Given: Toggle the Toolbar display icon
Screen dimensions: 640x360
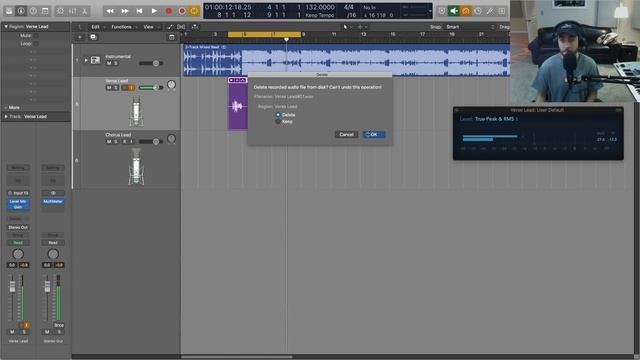Looking at the screenshot, I should (x=45, y=11).
